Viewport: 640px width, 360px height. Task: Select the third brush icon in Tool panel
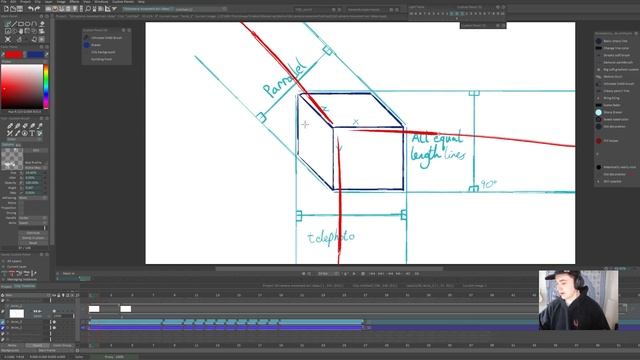24,126
